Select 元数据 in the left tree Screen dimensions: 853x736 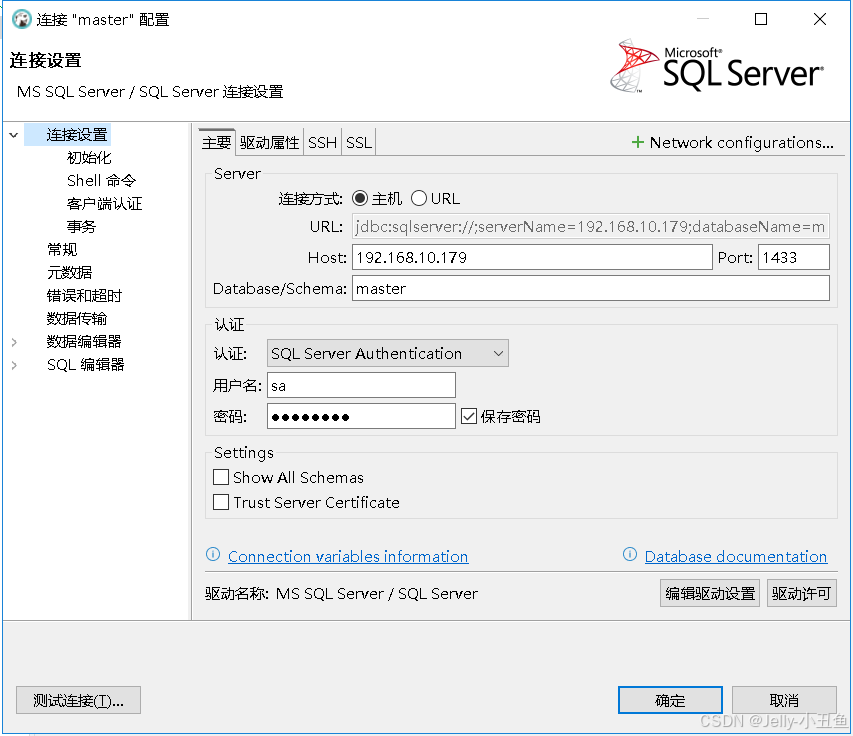[70, 273]
